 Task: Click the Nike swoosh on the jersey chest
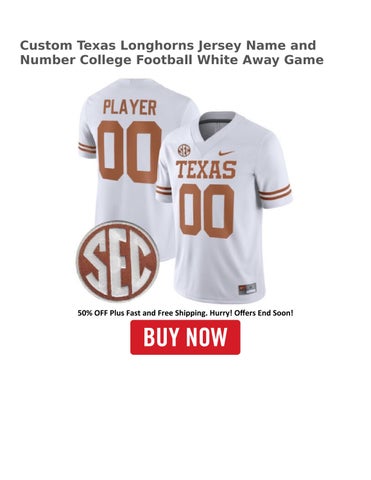coord(226,153)
